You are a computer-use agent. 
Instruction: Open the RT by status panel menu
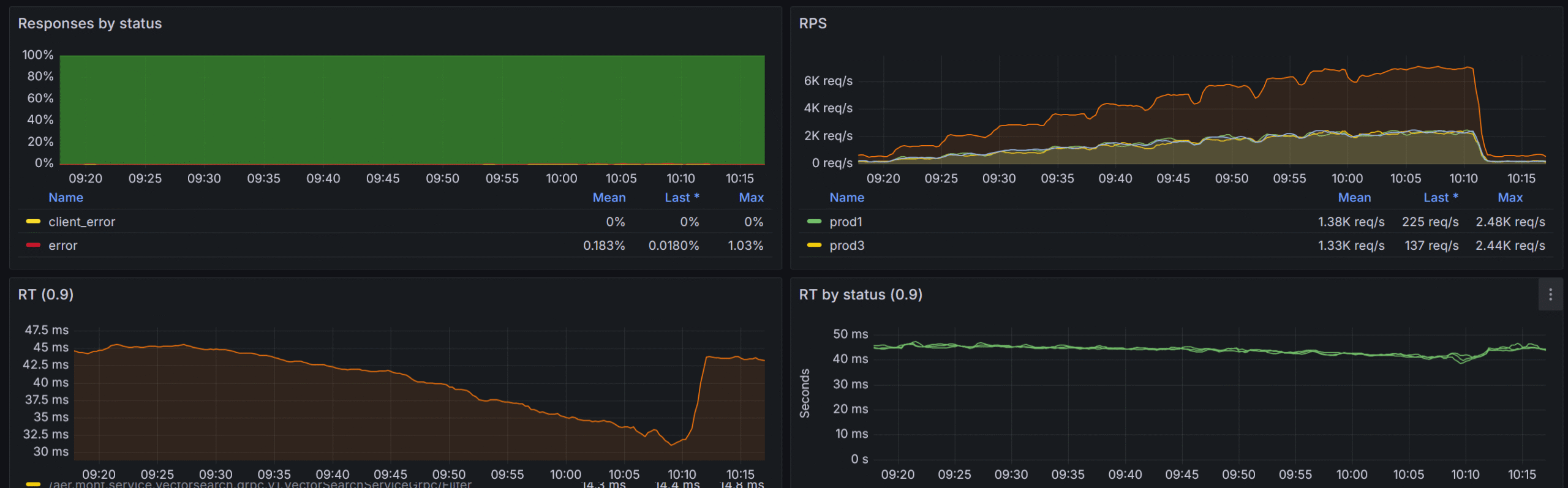point(1550,295)
